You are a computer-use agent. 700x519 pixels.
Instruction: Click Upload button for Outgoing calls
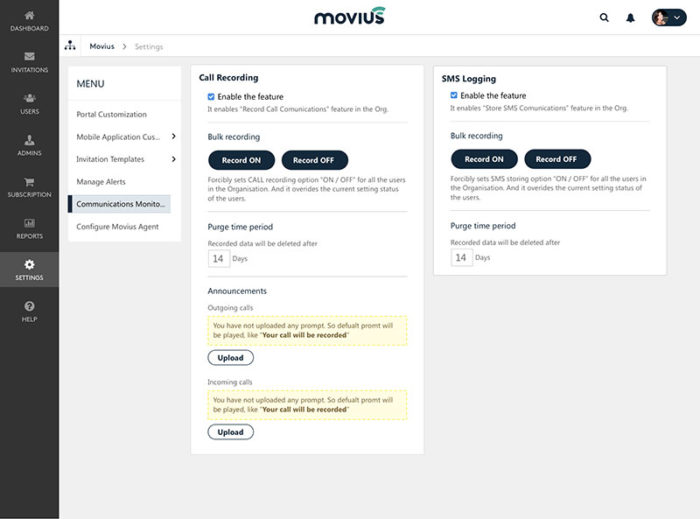click(x=230, y=357)
